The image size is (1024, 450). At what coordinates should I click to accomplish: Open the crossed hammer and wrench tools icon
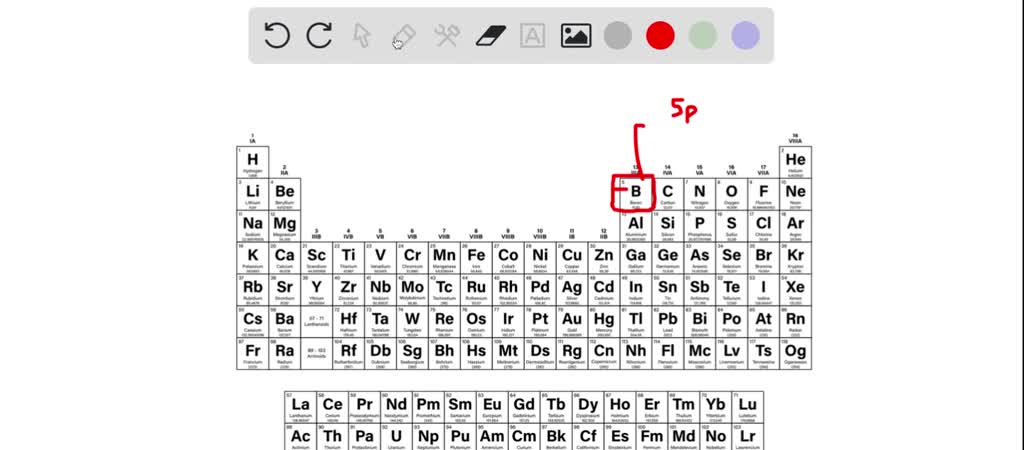coord(446,36)
